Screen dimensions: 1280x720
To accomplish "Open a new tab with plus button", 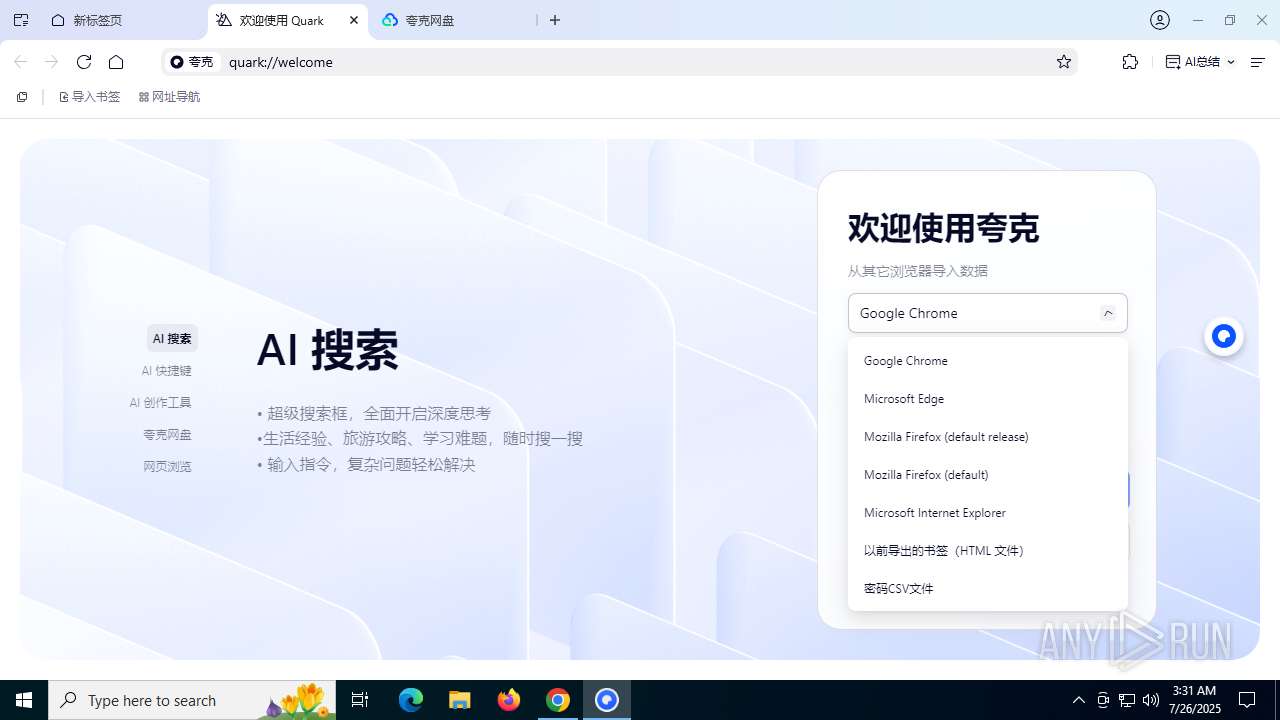I will click(x=555, y=20).
